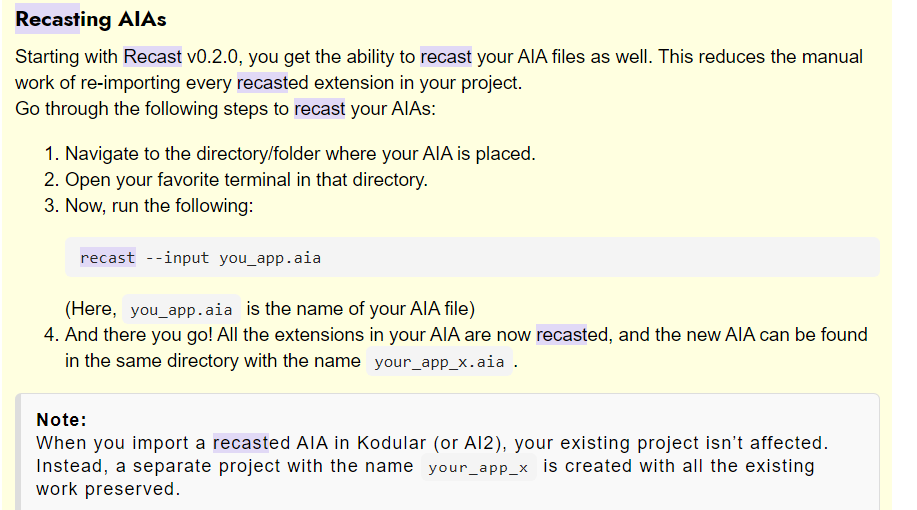917x510 pixels.
Task: Click highlighted 'recast' before 'your AIAs:'
Action: 319,109
